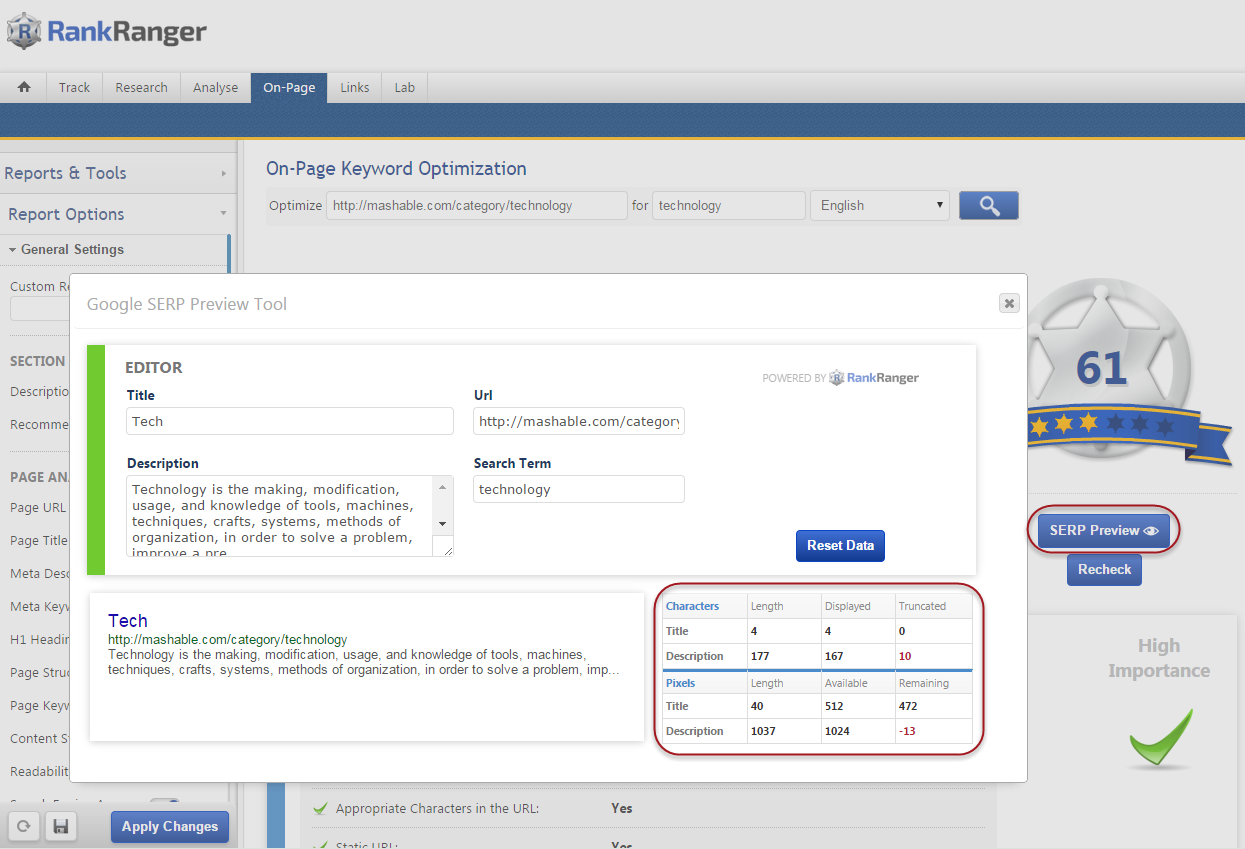Click the RankRanger logo in header
The image size is (1245, 849).
[107, 32]
